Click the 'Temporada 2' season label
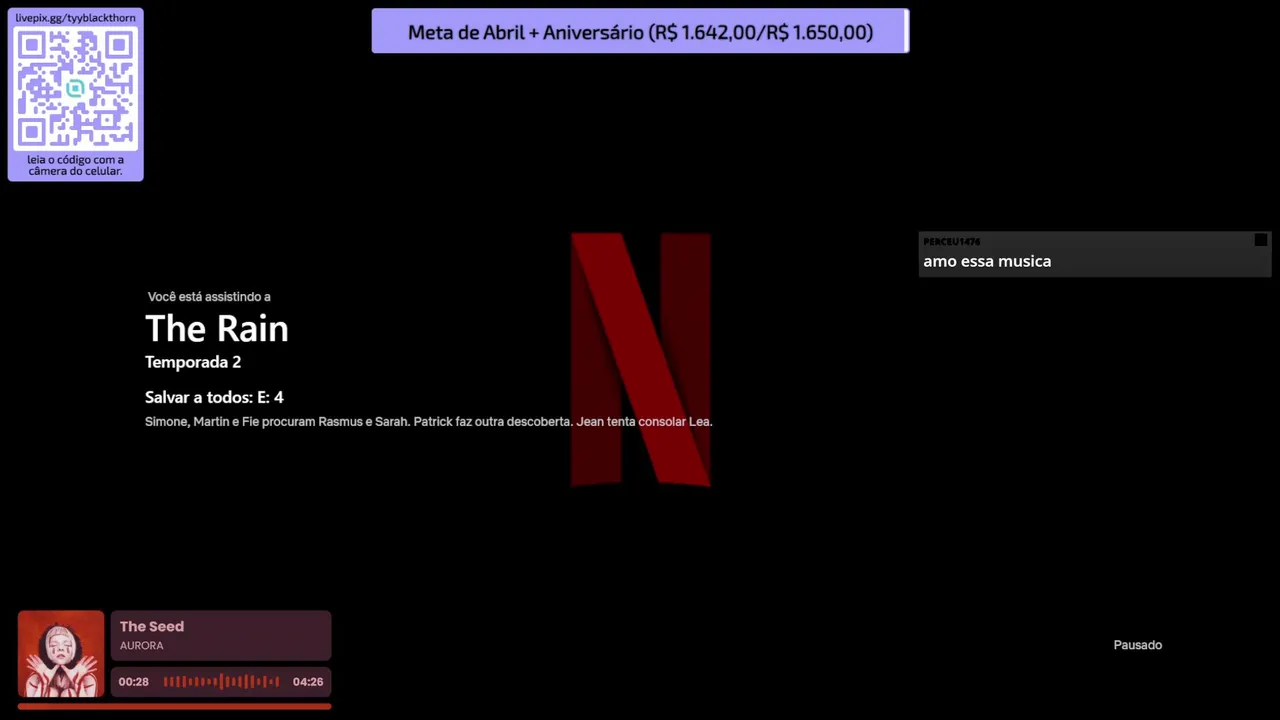This screenshot has height=720, width=1280. [x=193, y=362]
